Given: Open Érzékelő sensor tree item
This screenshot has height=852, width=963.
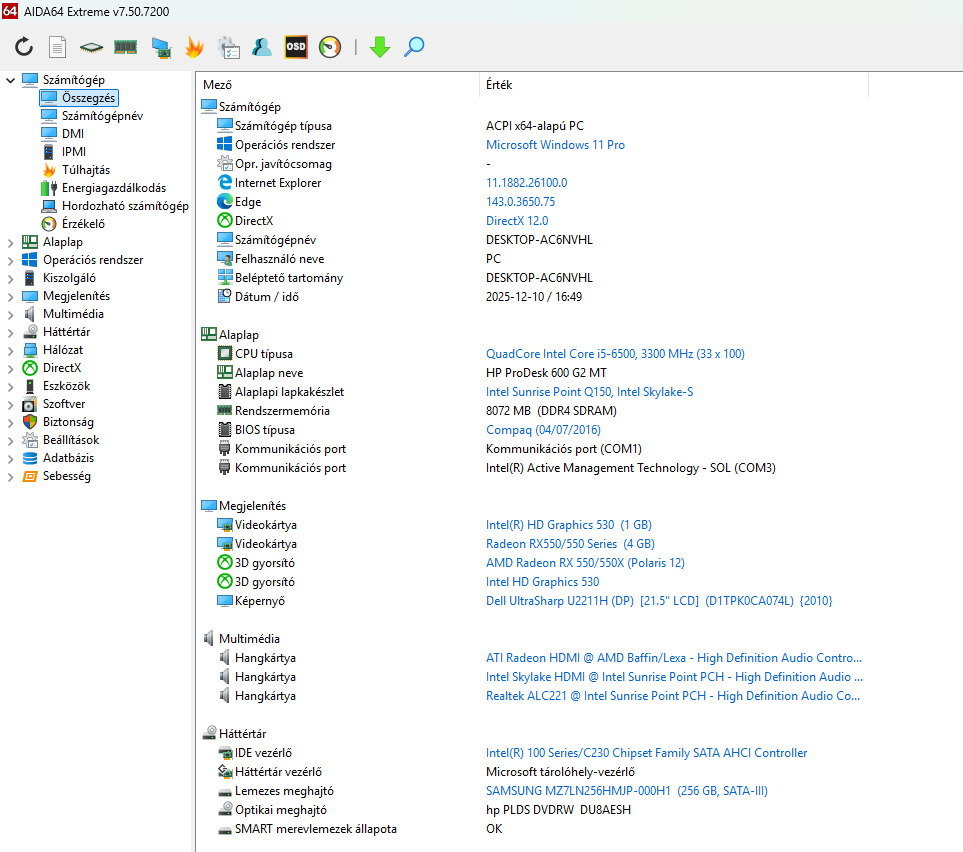Looking at the screenshot, I should coord(83,224).
